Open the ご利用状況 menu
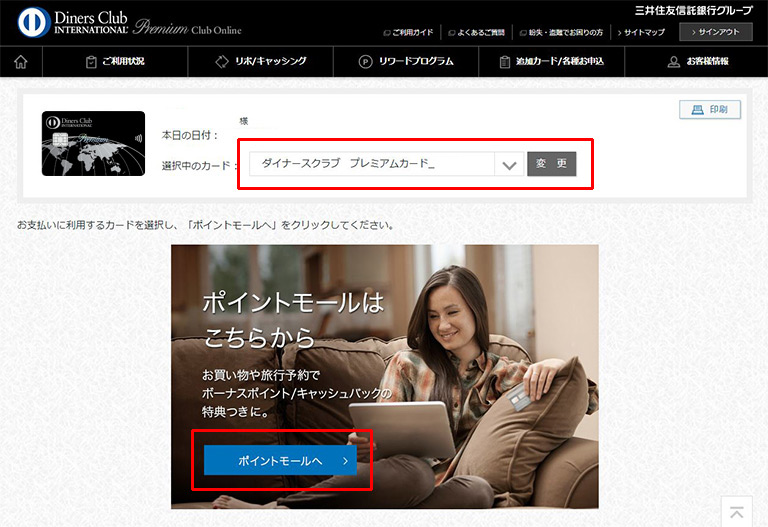768x527 pixels. (122, 61)
